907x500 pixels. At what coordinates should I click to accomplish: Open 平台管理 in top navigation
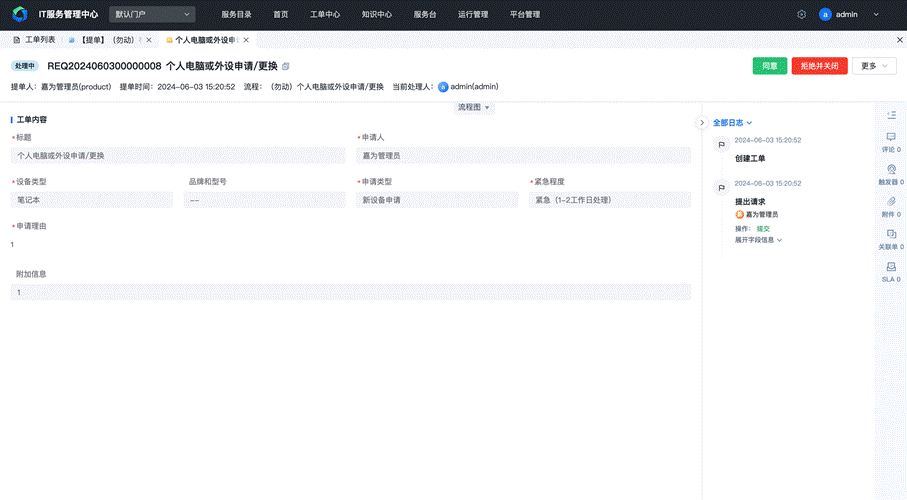tap(525, 14)
